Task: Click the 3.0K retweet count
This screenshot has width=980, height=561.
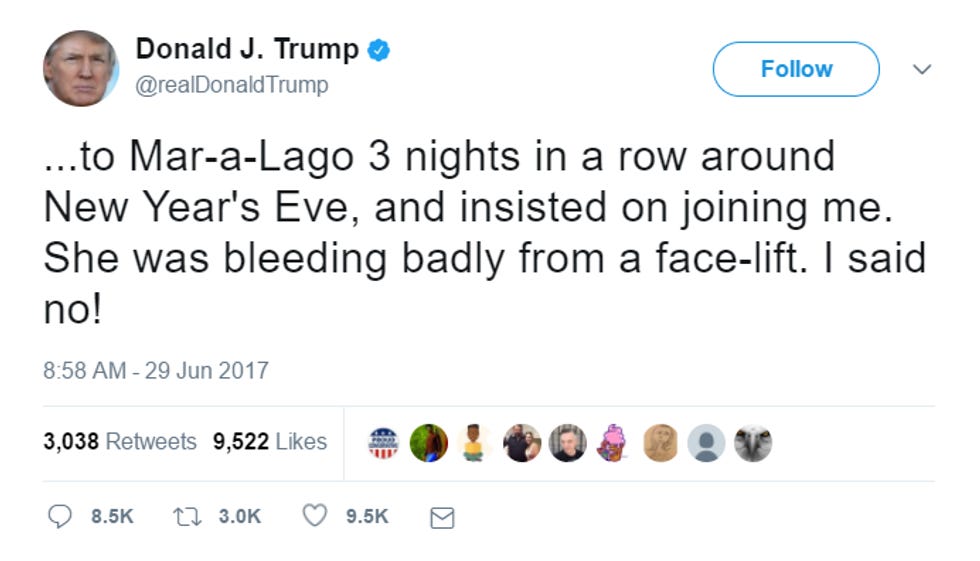Action: click(240, 516)
